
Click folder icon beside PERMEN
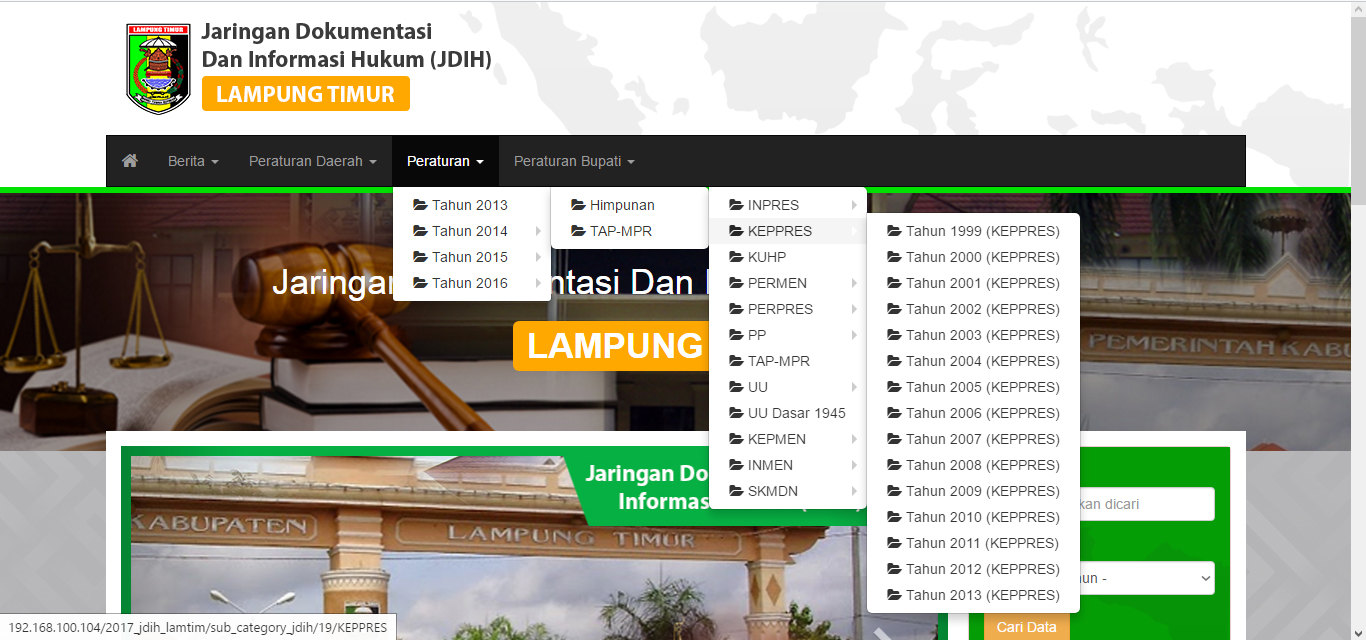pos(736,283)
